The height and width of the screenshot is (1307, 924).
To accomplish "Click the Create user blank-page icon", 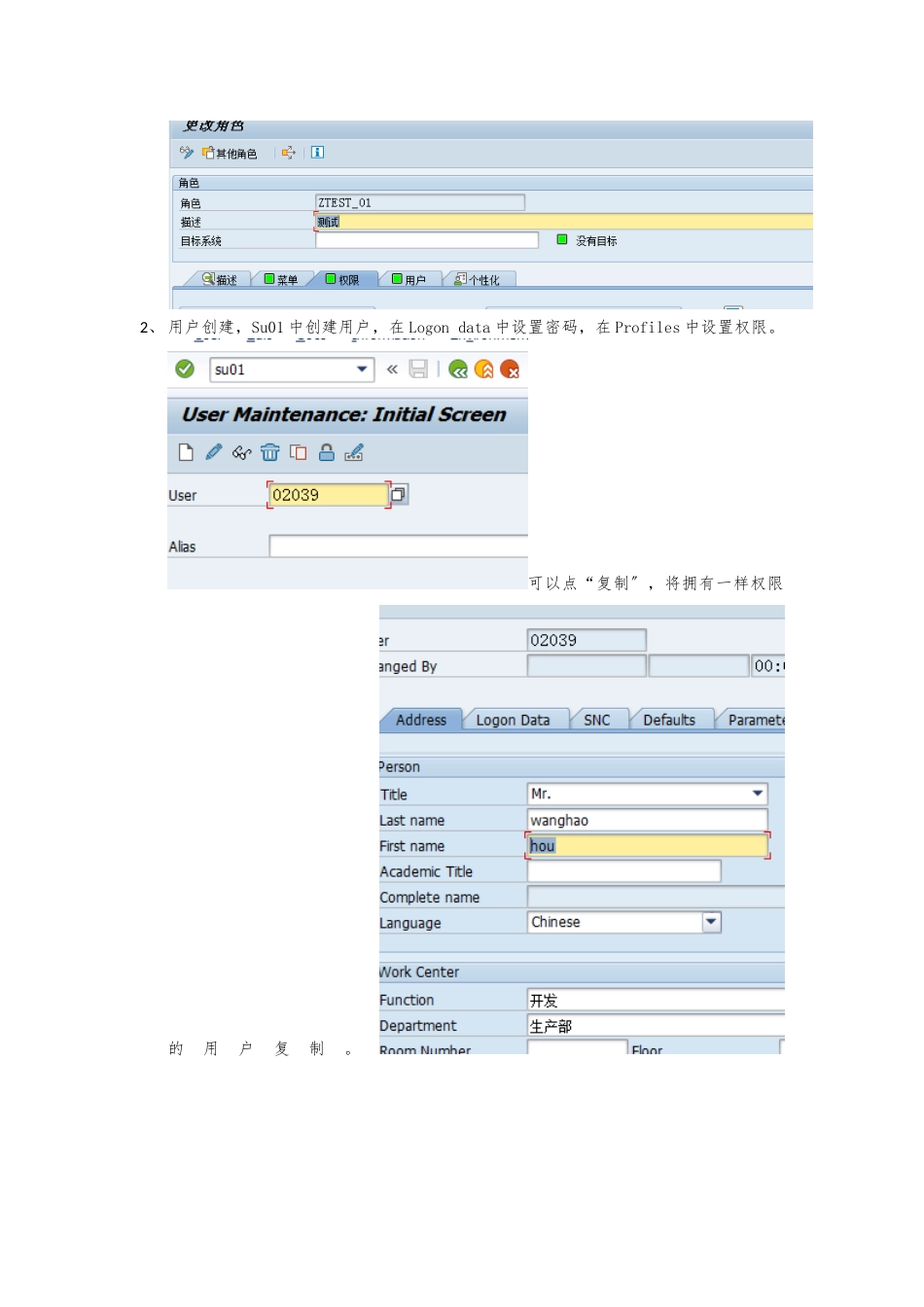I will click(186, 452).
